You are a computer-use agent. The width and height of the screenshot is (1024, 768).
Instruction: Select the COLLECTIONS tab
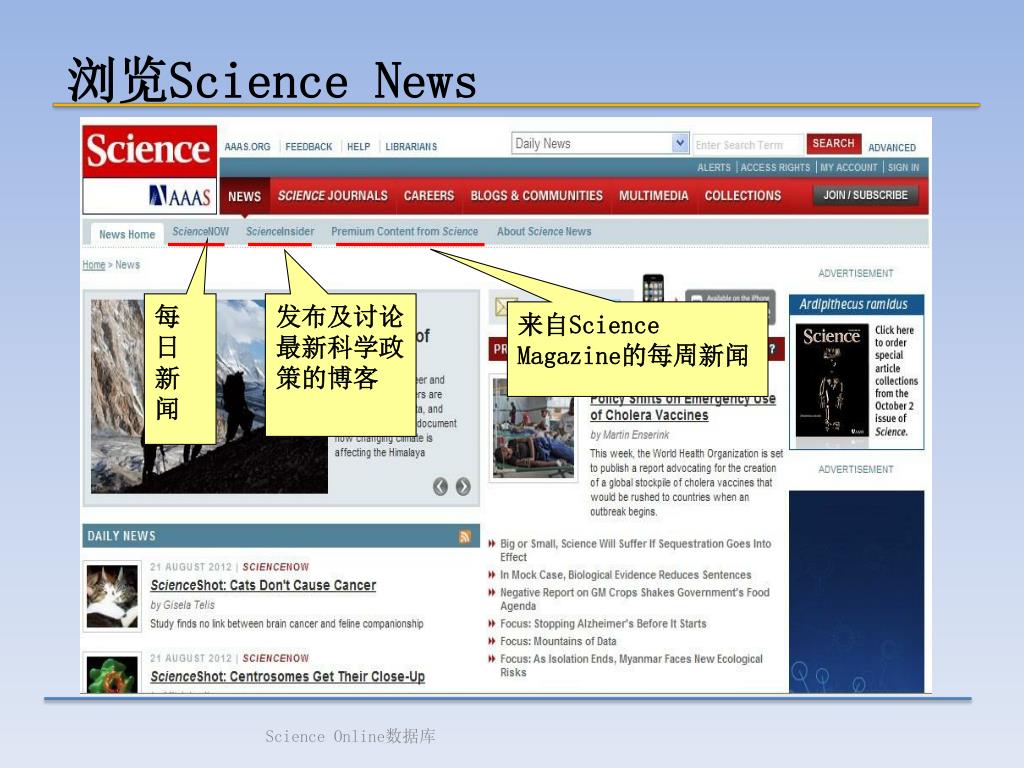743,196
